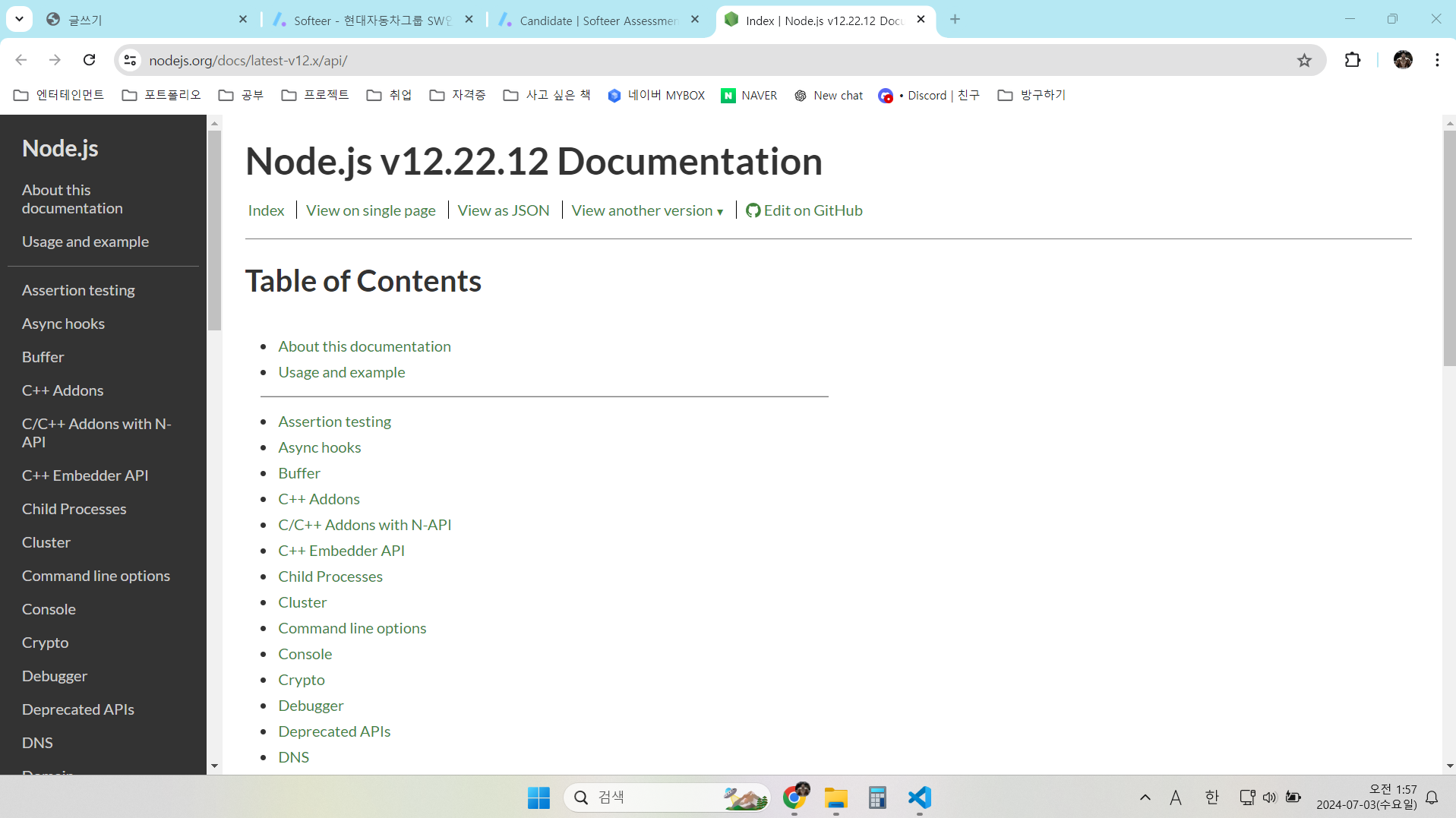Reload the Node.js docs page

pos(89,60)
